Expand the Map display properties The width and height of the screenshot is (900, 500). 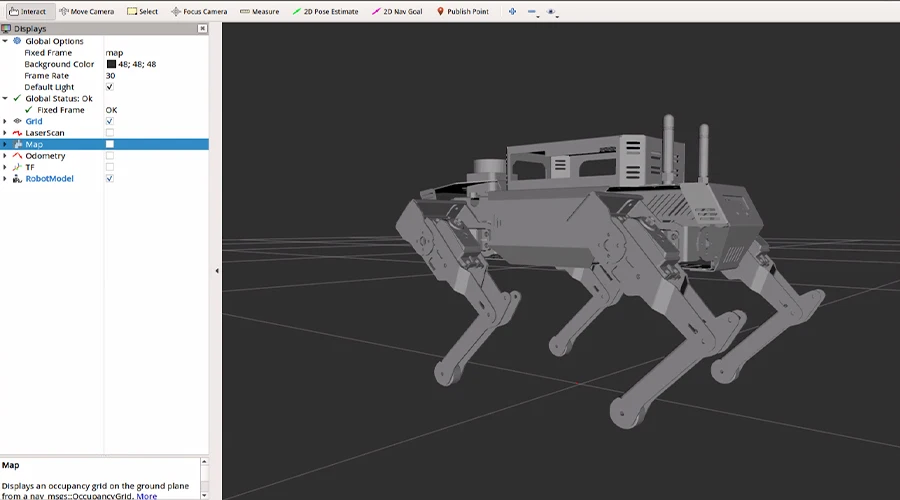[5, 144]
